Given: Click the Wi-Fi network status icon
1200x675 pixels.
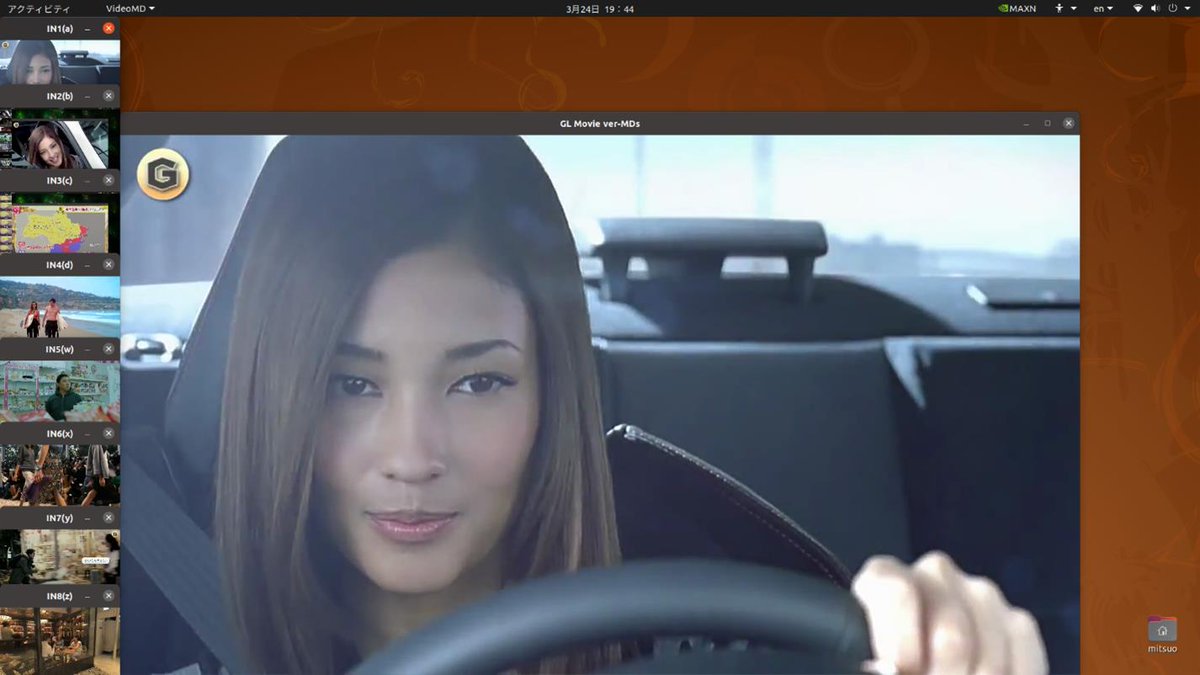Looking at the screenshot, I should coord(1137,8).
